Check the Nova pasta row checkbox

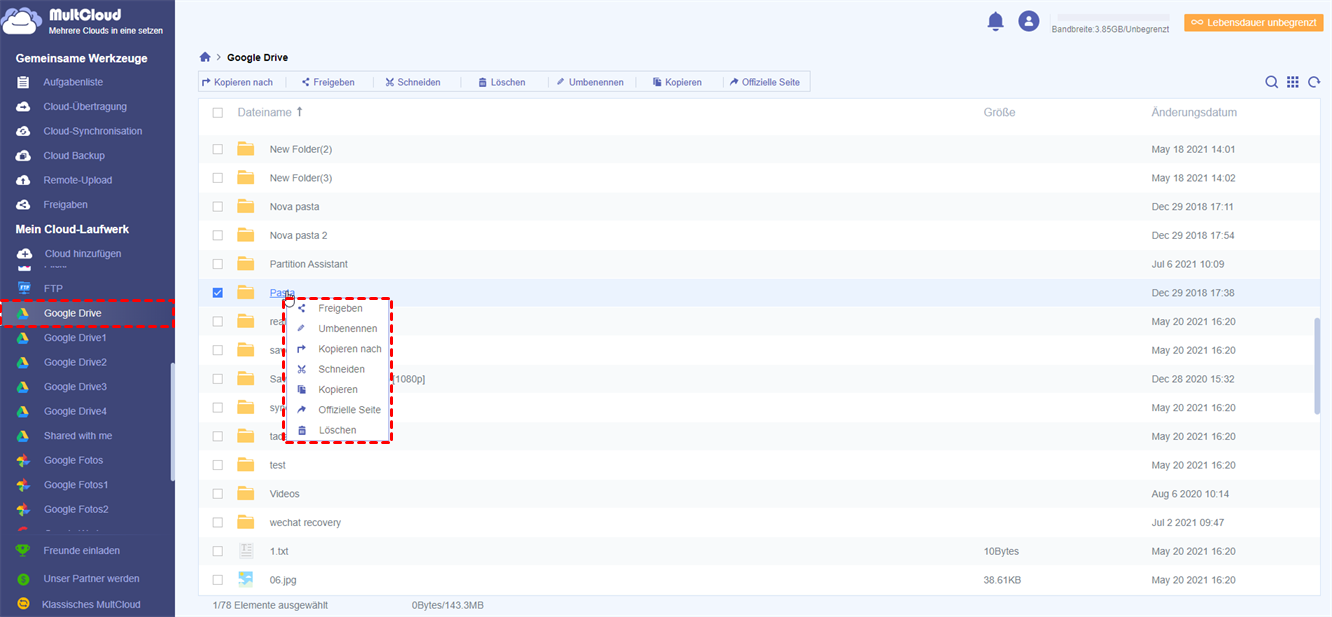tap(218, 207)
